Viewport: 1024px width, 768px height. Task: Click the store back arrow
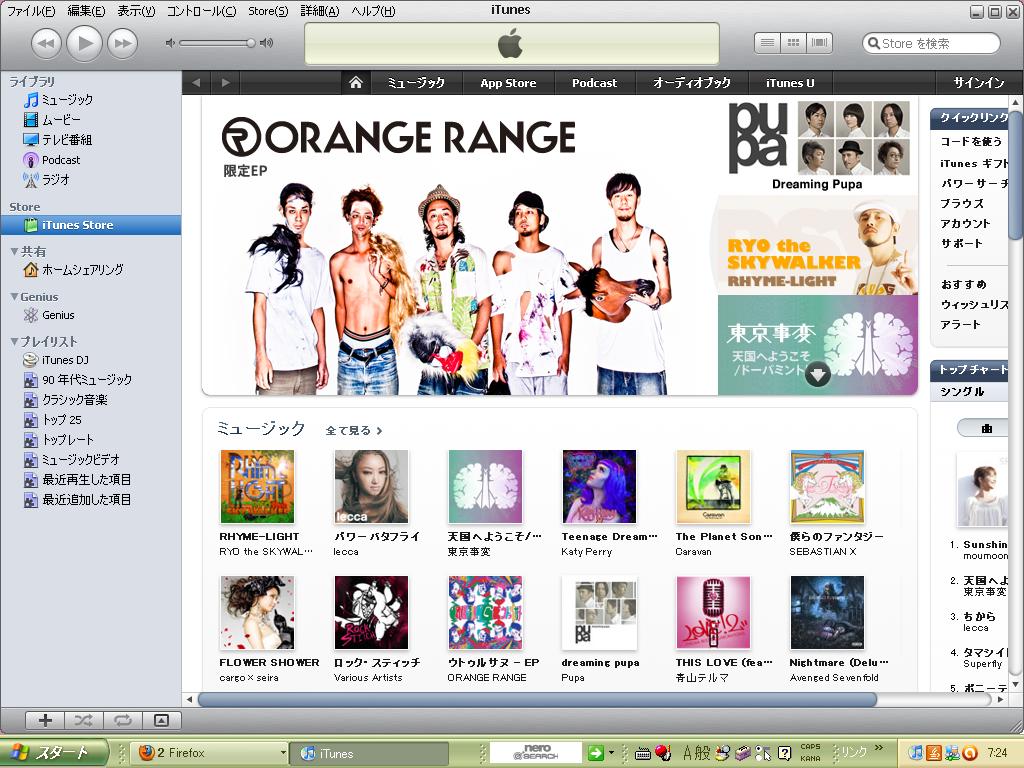pos(197,83)
